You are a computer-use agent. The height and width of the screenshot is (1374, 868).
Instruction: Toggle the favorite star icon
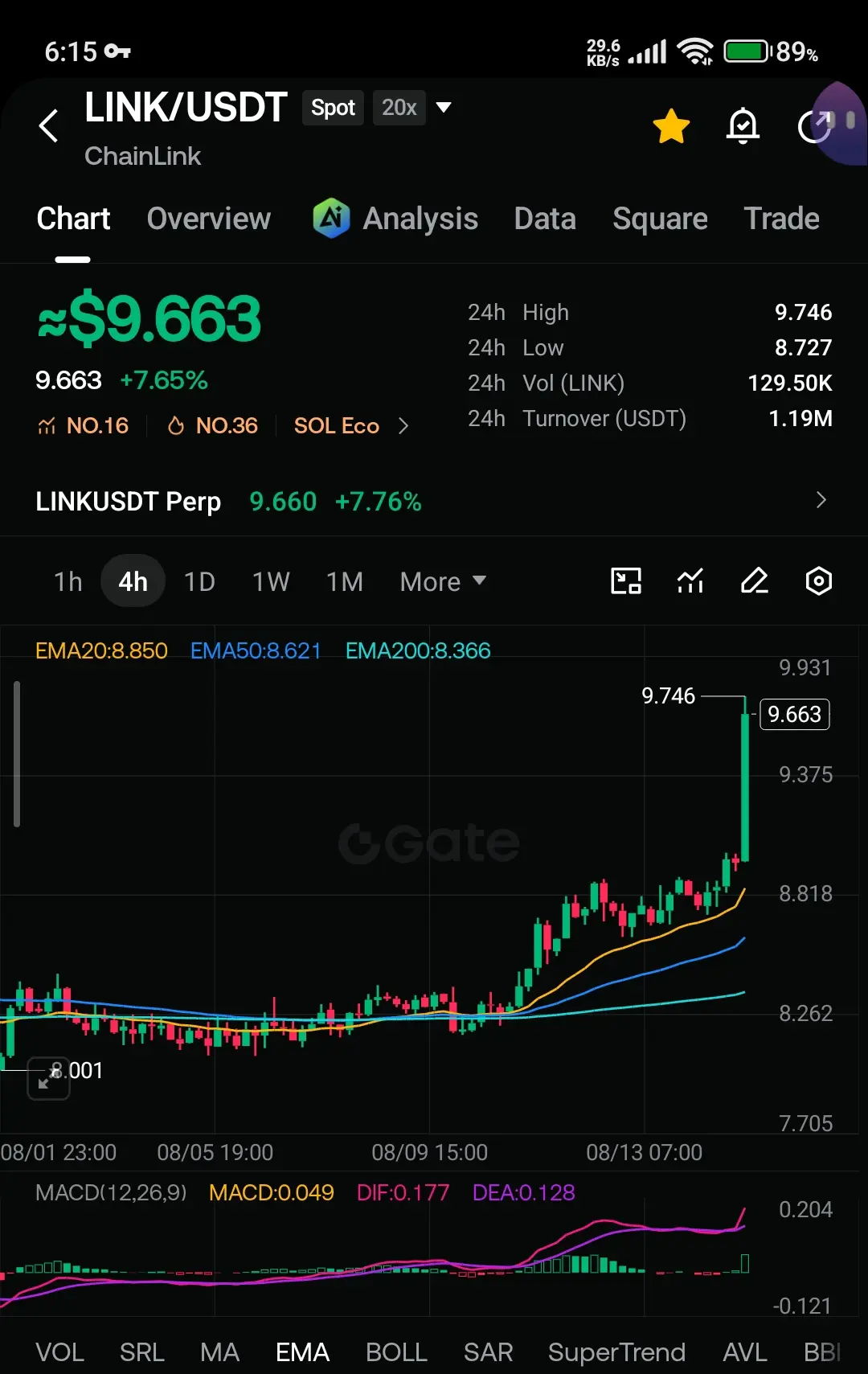671,126
